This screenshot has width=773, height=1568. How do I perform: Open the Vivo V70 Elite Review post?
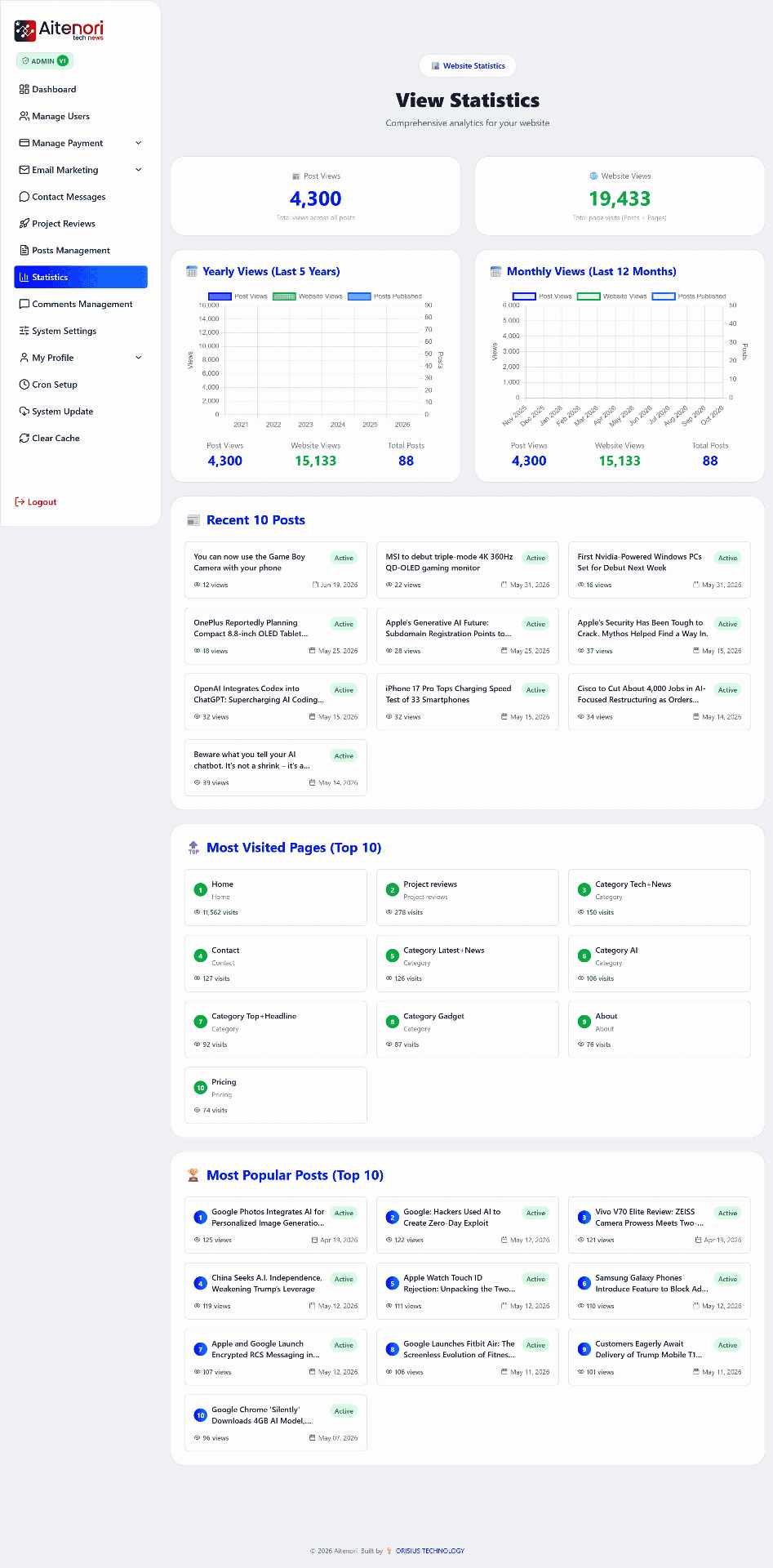660,1225
